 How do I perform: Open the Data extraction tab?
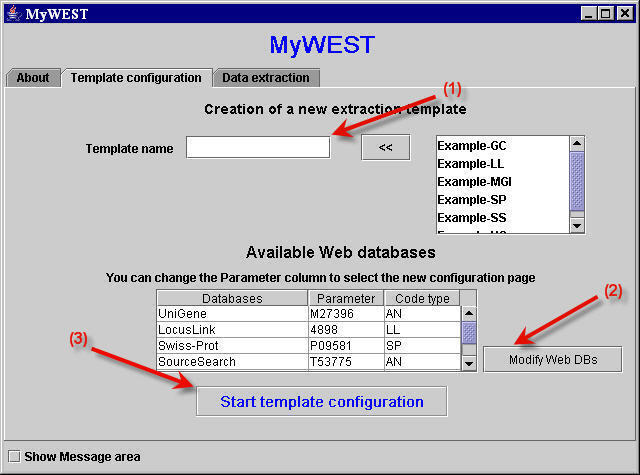(266, 78)
